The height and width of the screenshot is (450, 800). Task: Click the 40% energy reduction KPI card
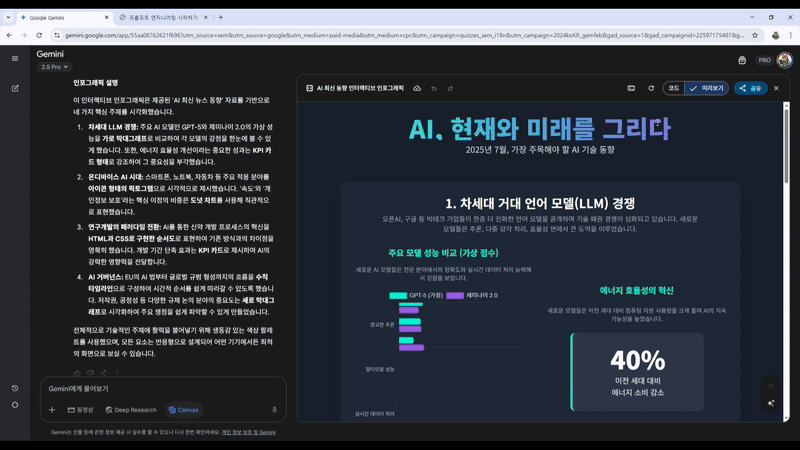pyautogui.click(x=637, y=372)
